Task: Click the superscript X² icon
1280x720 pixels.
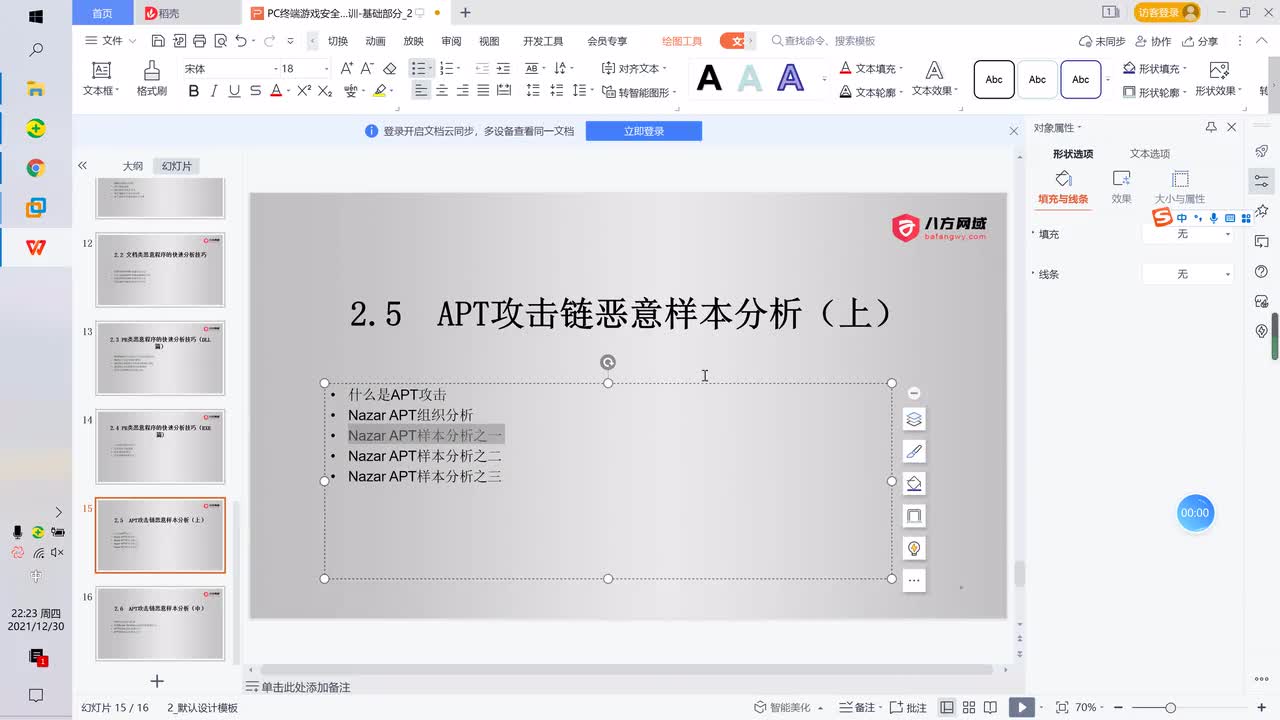Action: tap(305, 90)
